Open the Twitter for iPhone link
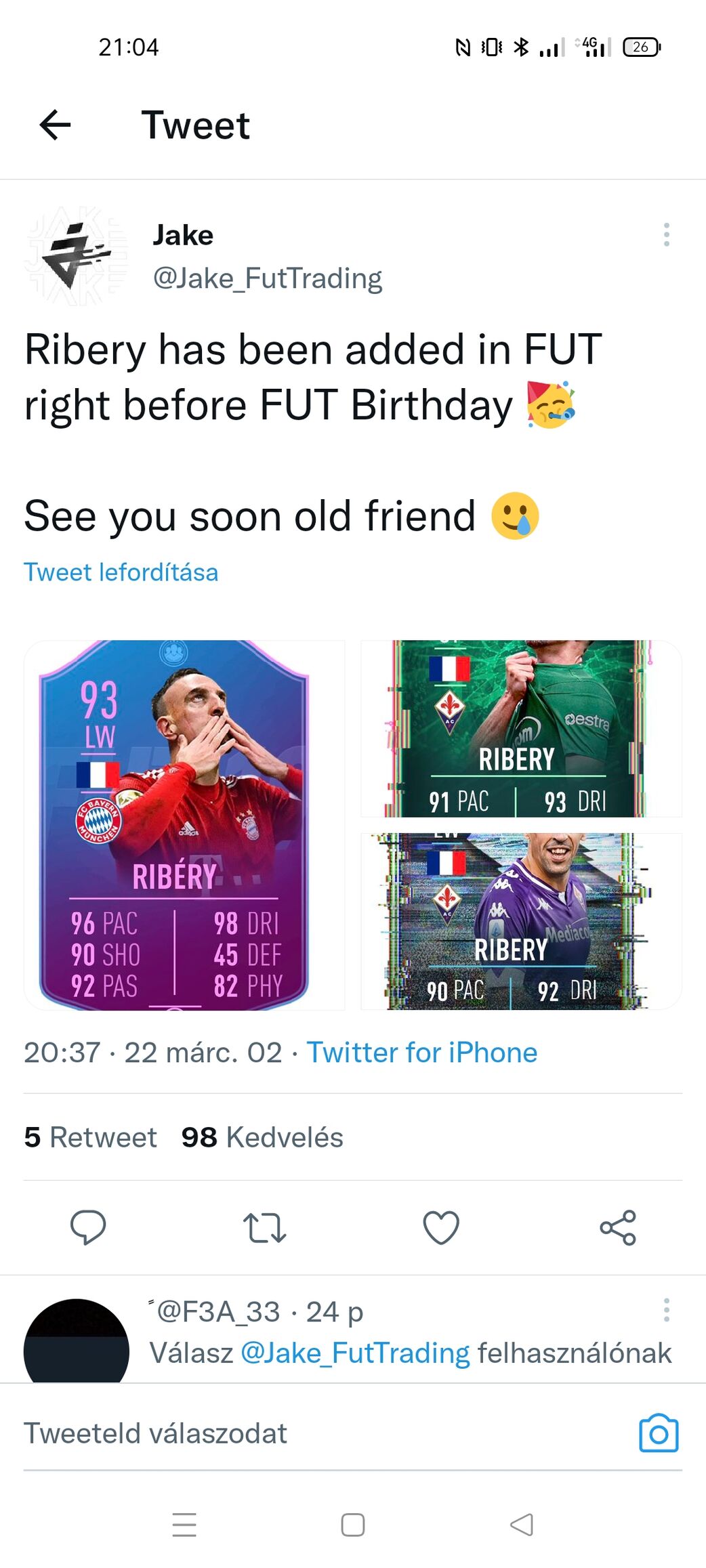This screenshot has width=706, height=1568. coord(422,1053)
